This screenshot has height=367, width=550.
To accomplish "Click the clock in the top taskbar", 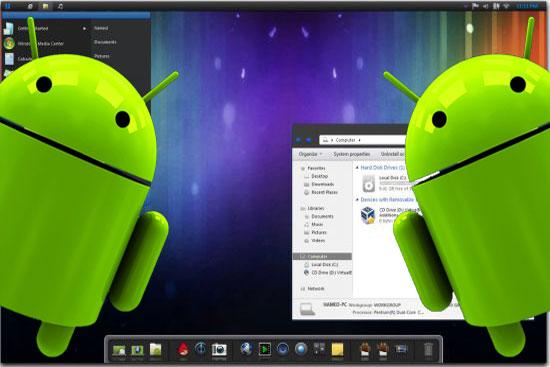I will click(526, 6).
